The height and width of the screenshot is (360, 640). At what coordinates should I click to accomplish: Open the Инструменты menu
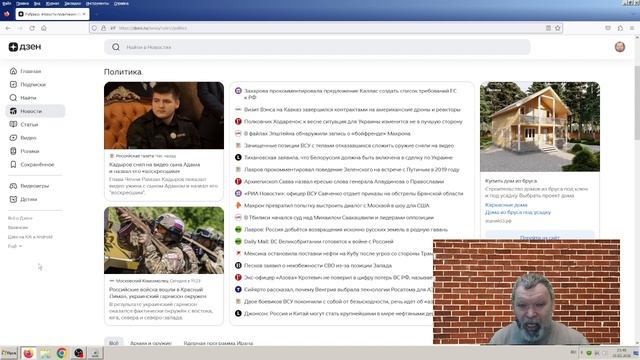click(97, 3)
